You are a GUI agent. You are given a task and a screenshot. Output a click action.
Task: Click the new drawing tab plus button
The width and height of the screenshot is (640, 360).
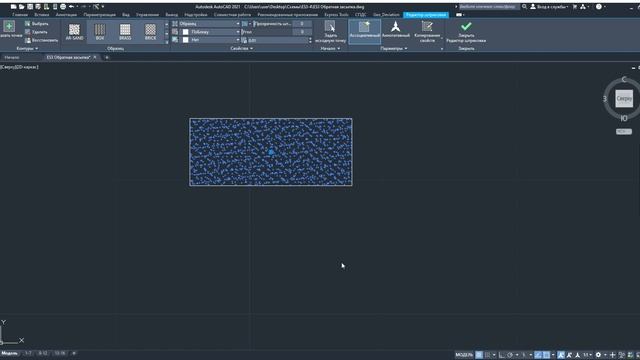[107, 58]
